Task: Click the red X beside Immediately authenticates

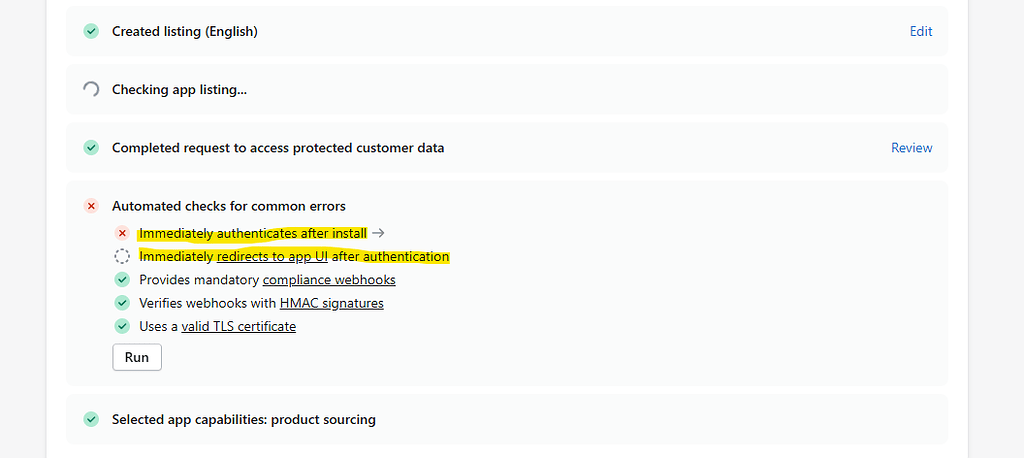Action: coord(122,233)
